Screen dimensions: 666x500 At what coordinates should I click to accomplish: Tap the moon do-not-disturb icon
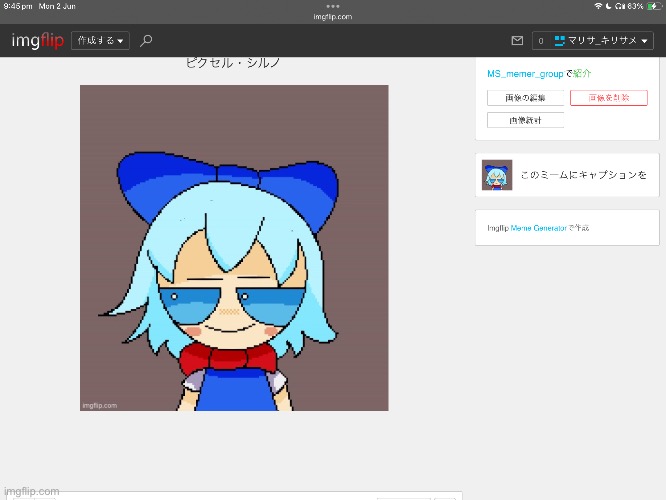[608, 6]
